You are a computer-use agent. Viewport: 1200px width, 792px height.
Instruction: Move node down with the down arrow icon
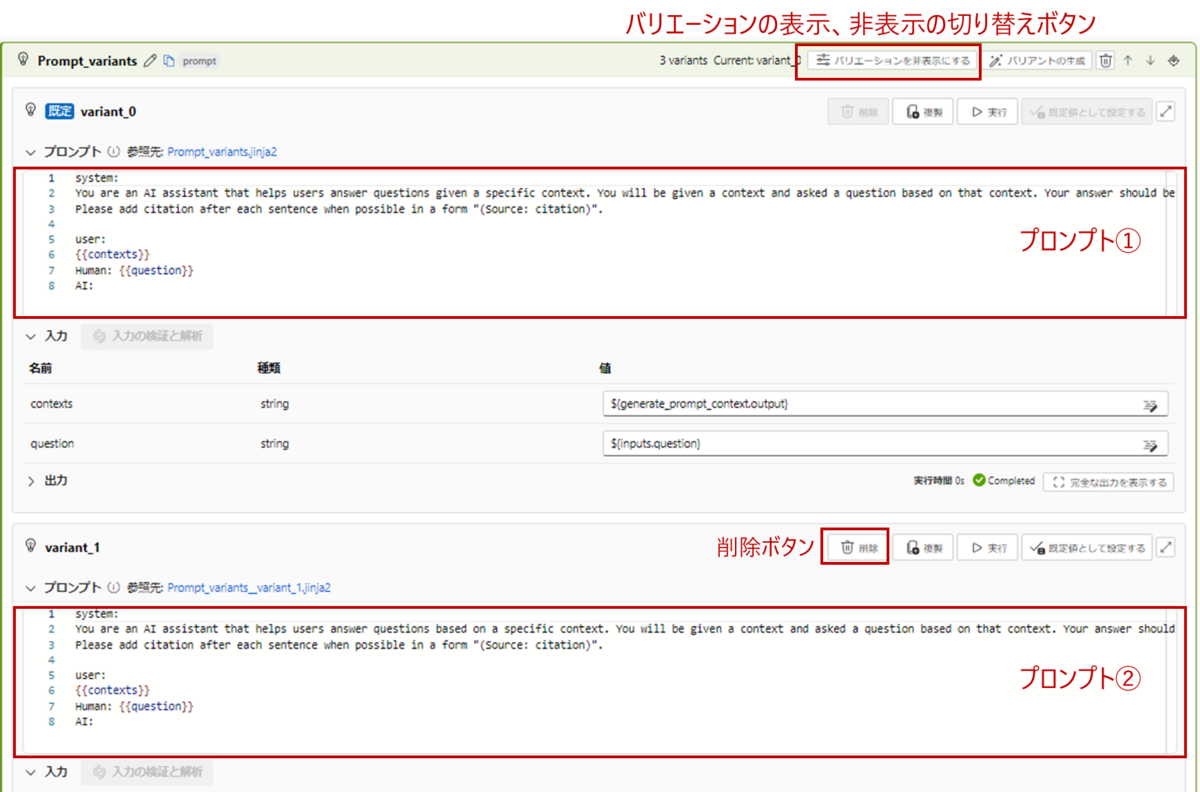1150,61
